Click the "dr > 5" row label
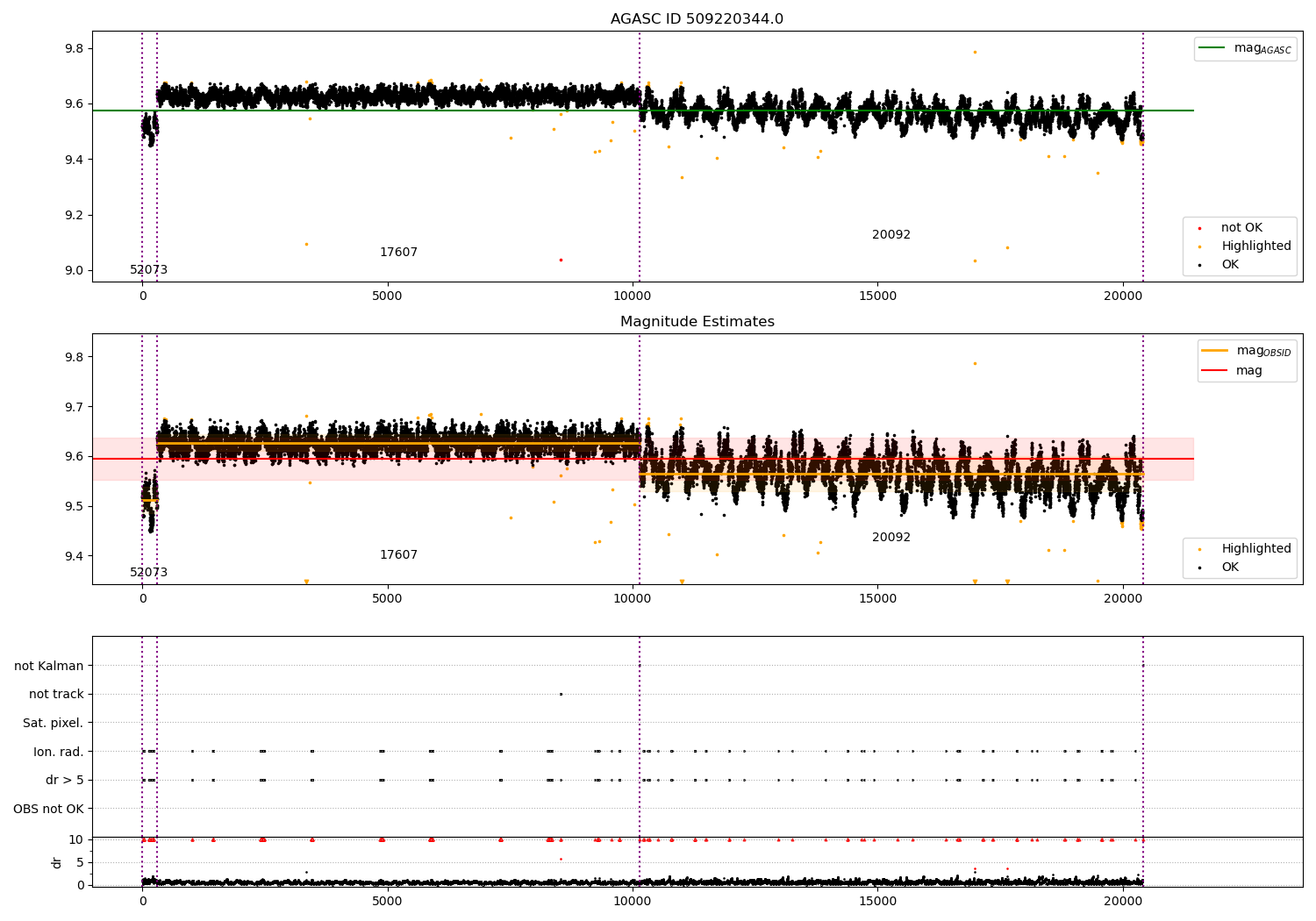The height and width of the screenshot is (921, 1316). click(x=65, y=781)
